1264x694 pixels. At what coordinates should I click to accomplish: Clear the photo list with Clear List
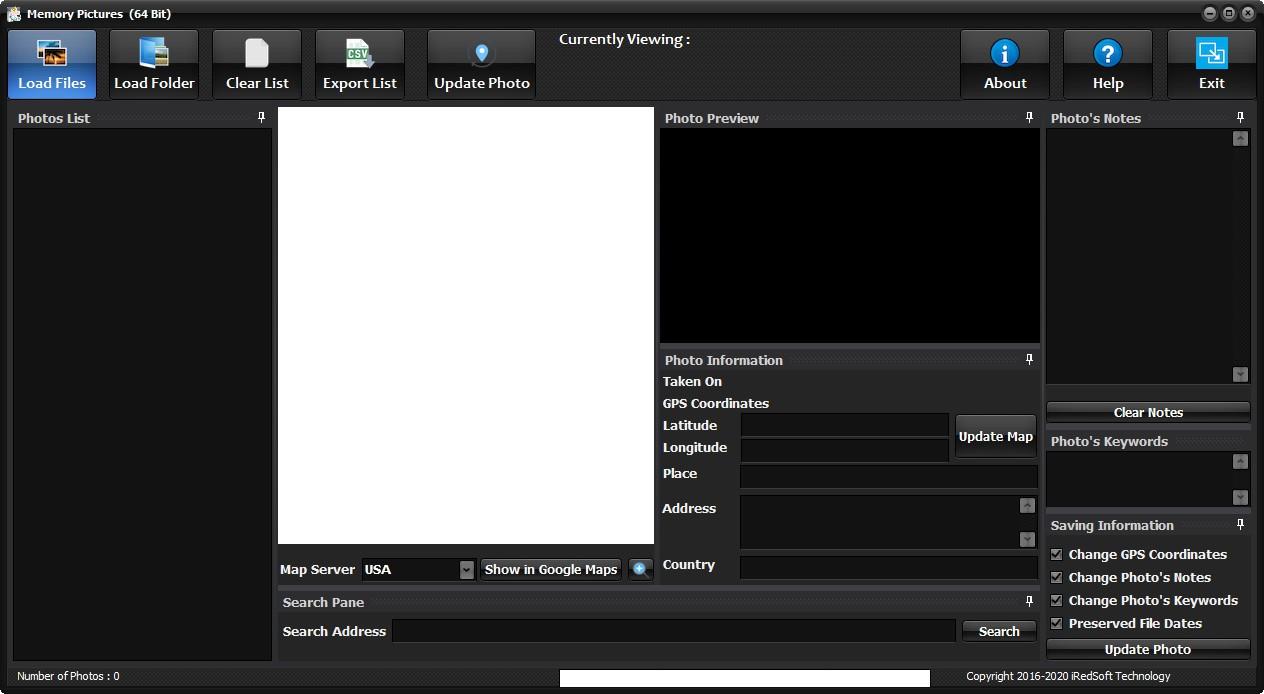click(257, 64)
